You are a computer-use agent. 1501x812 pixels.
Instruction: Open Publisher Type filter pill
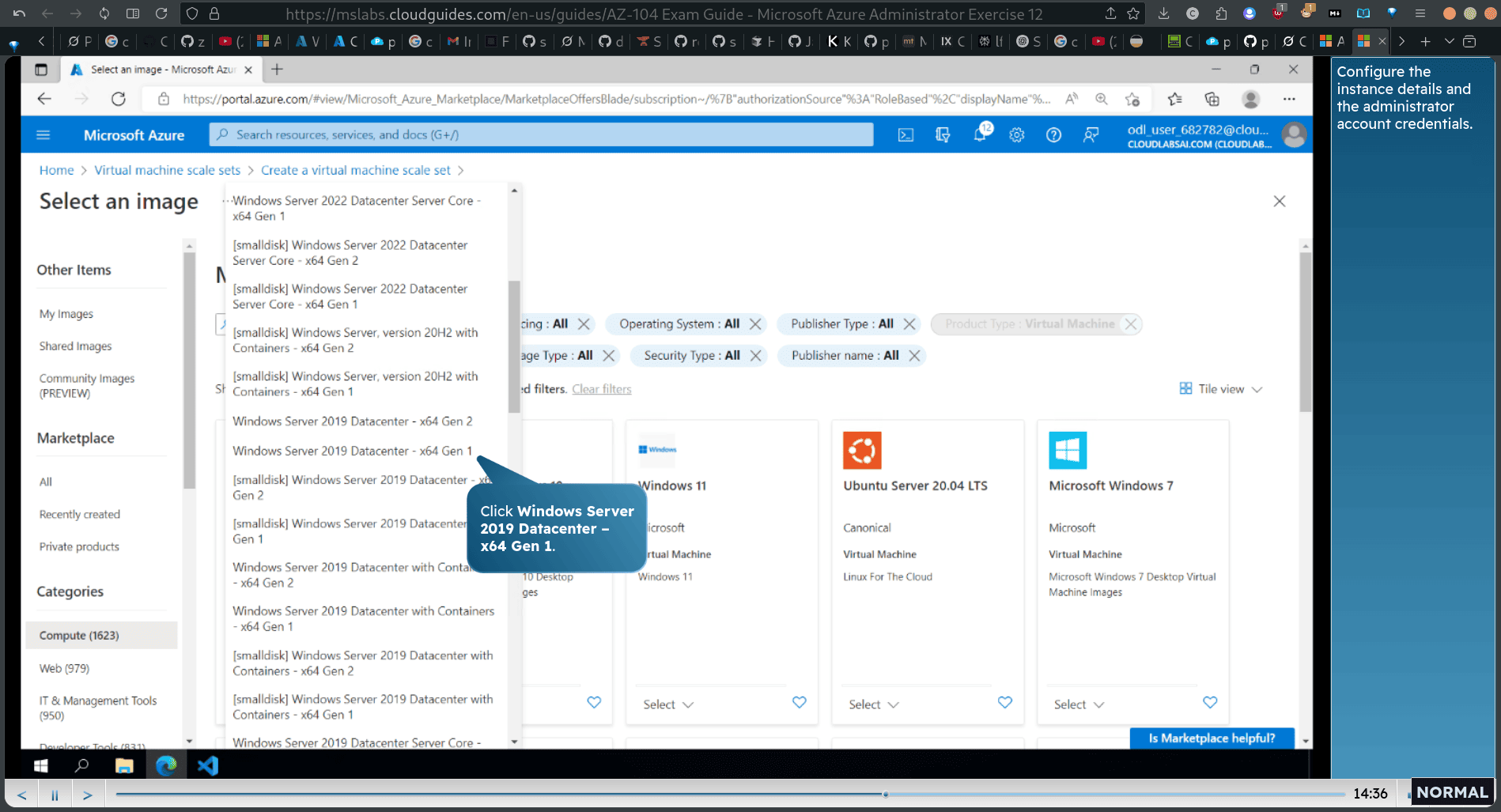(x=842, y=324)
